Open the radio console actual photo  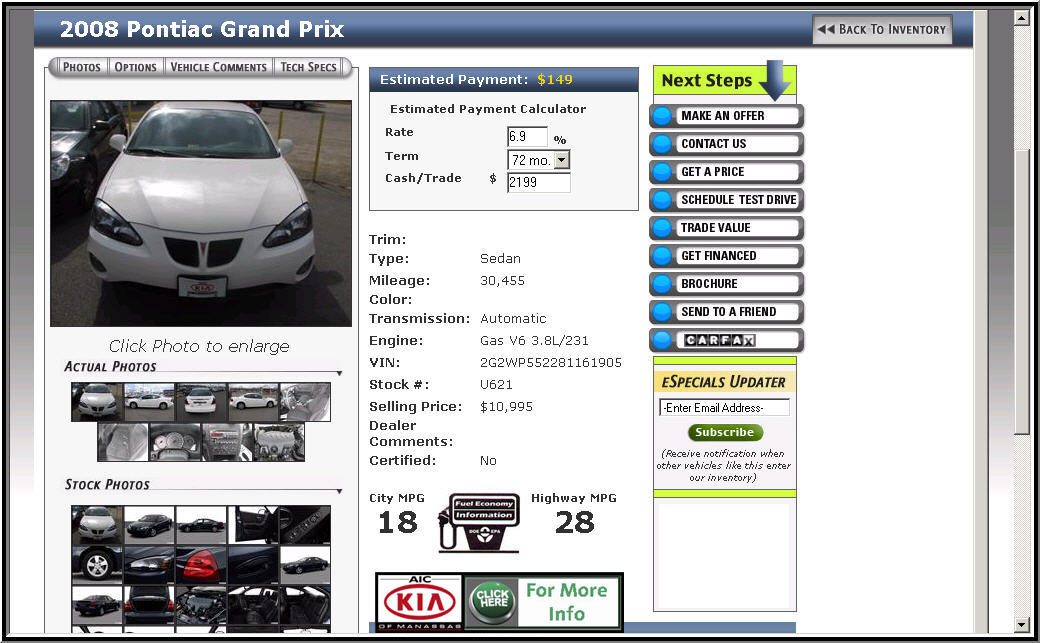(227, 442)
